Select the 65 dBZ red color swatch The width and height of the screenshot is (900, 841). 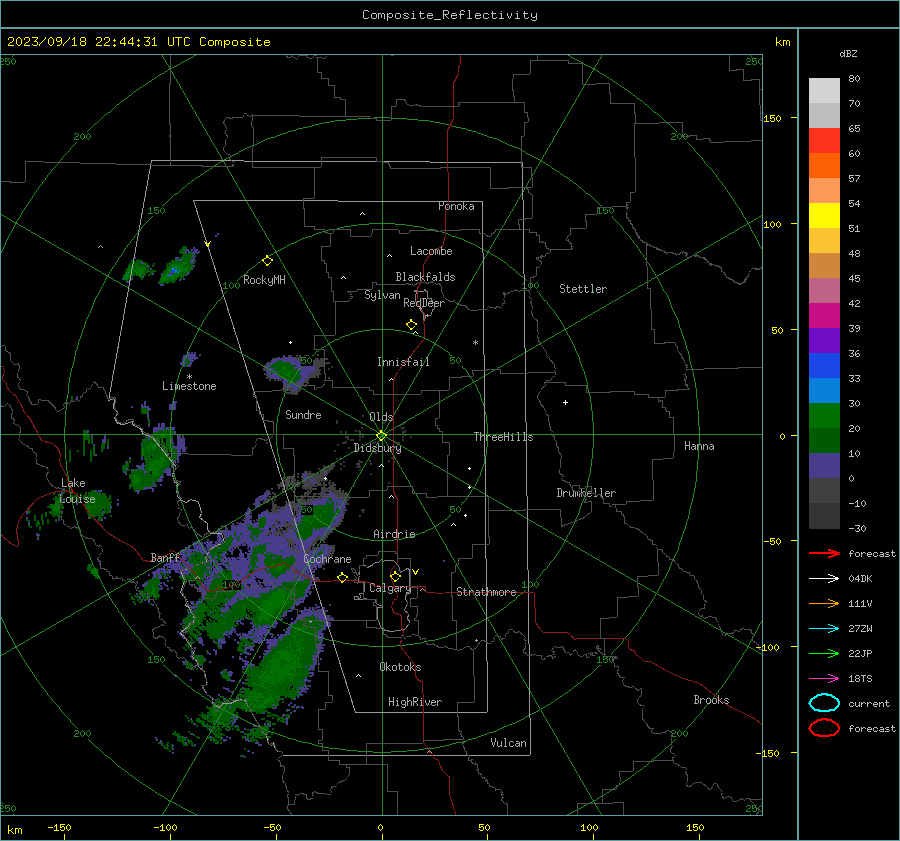coord(824,140)
